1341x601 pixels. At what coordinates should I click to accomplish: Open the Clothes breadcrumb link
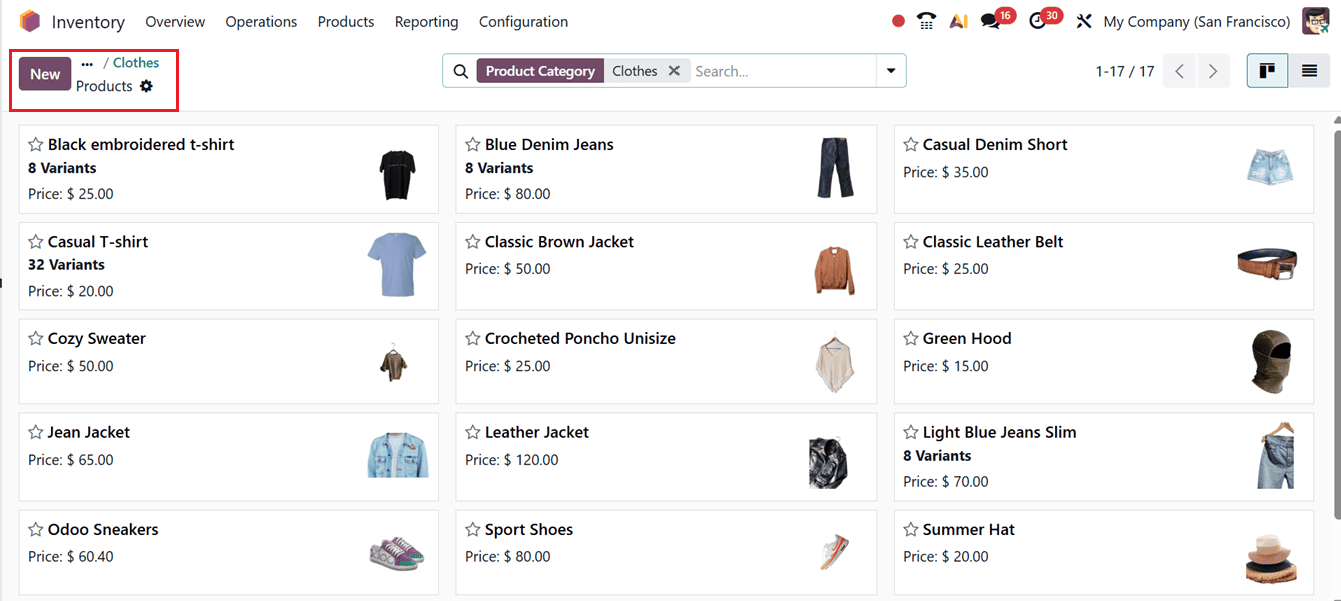135,62
